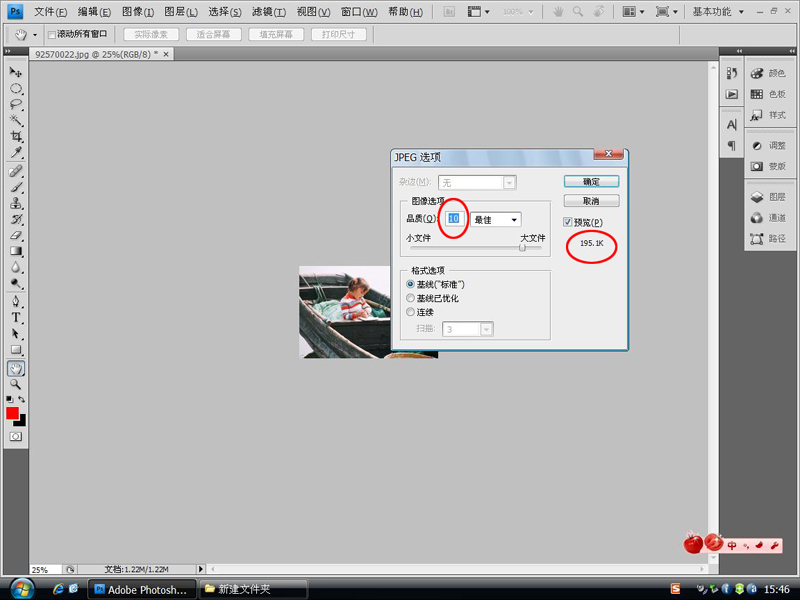Pick the Type (T) tool

click(x=16, y=318)
